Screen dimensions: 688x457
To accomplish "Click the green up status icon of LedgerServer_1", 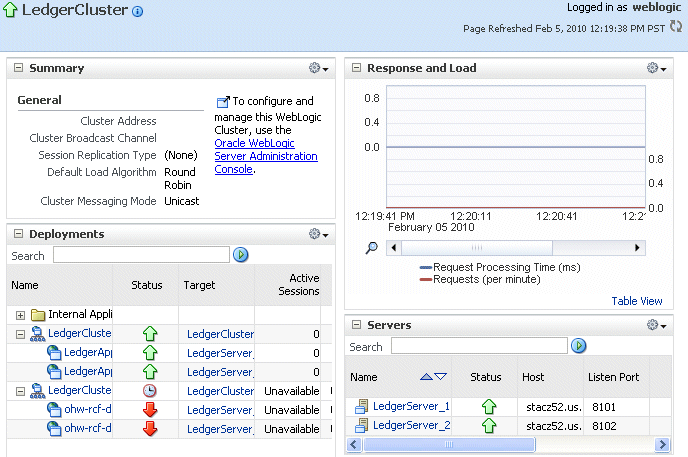I will [x=489, y=407].
